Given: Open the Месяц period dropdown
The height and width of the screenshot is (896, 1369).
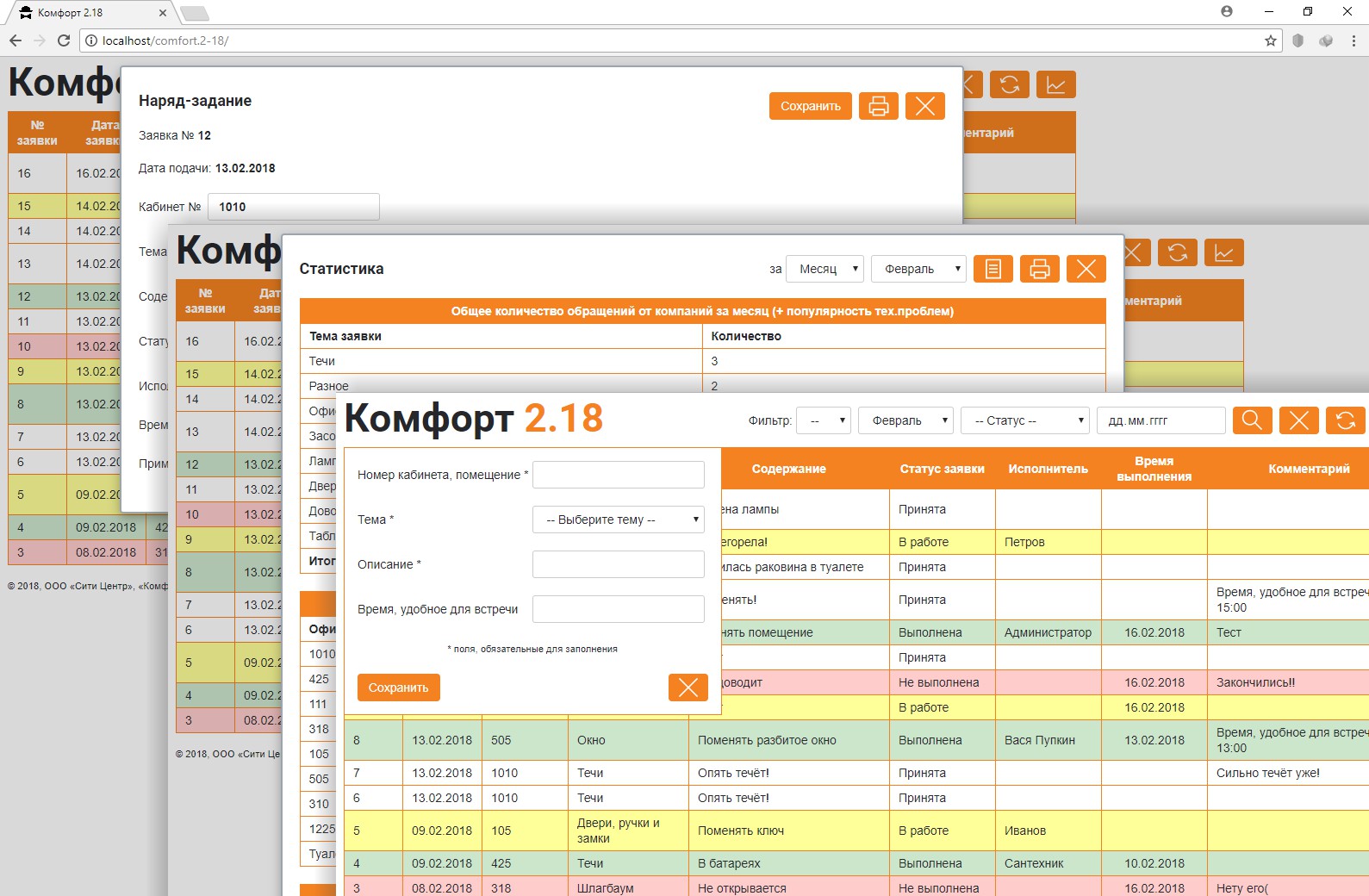Looking at the screenshot, I should (x=825, y=269).
